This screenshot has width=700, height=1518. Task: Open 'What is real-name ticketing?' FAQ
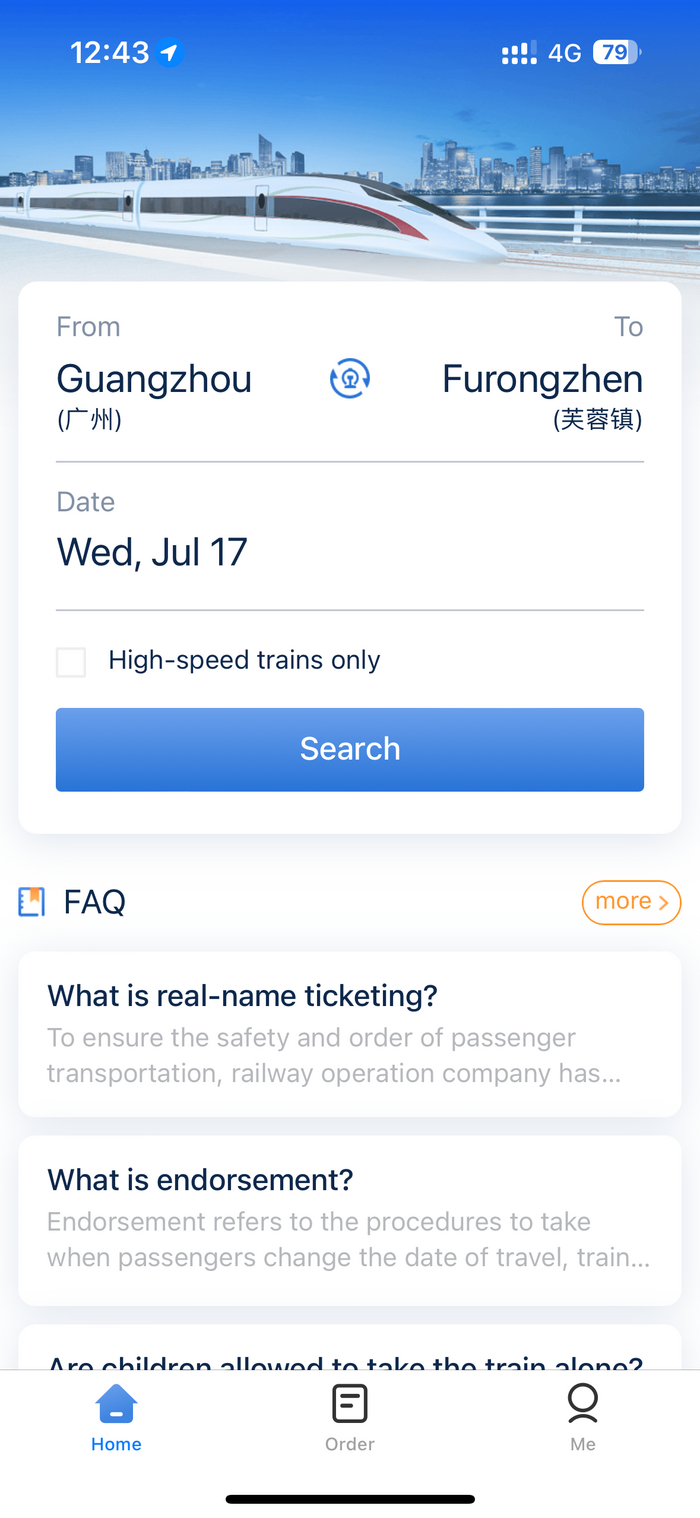(350, 1034)
